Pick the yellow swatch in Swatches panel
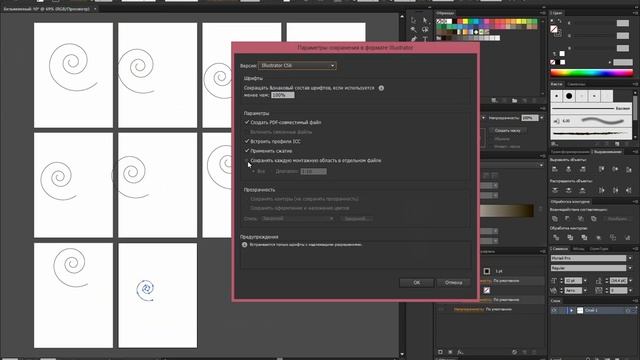The image size is (640, 360). point(465,21)
